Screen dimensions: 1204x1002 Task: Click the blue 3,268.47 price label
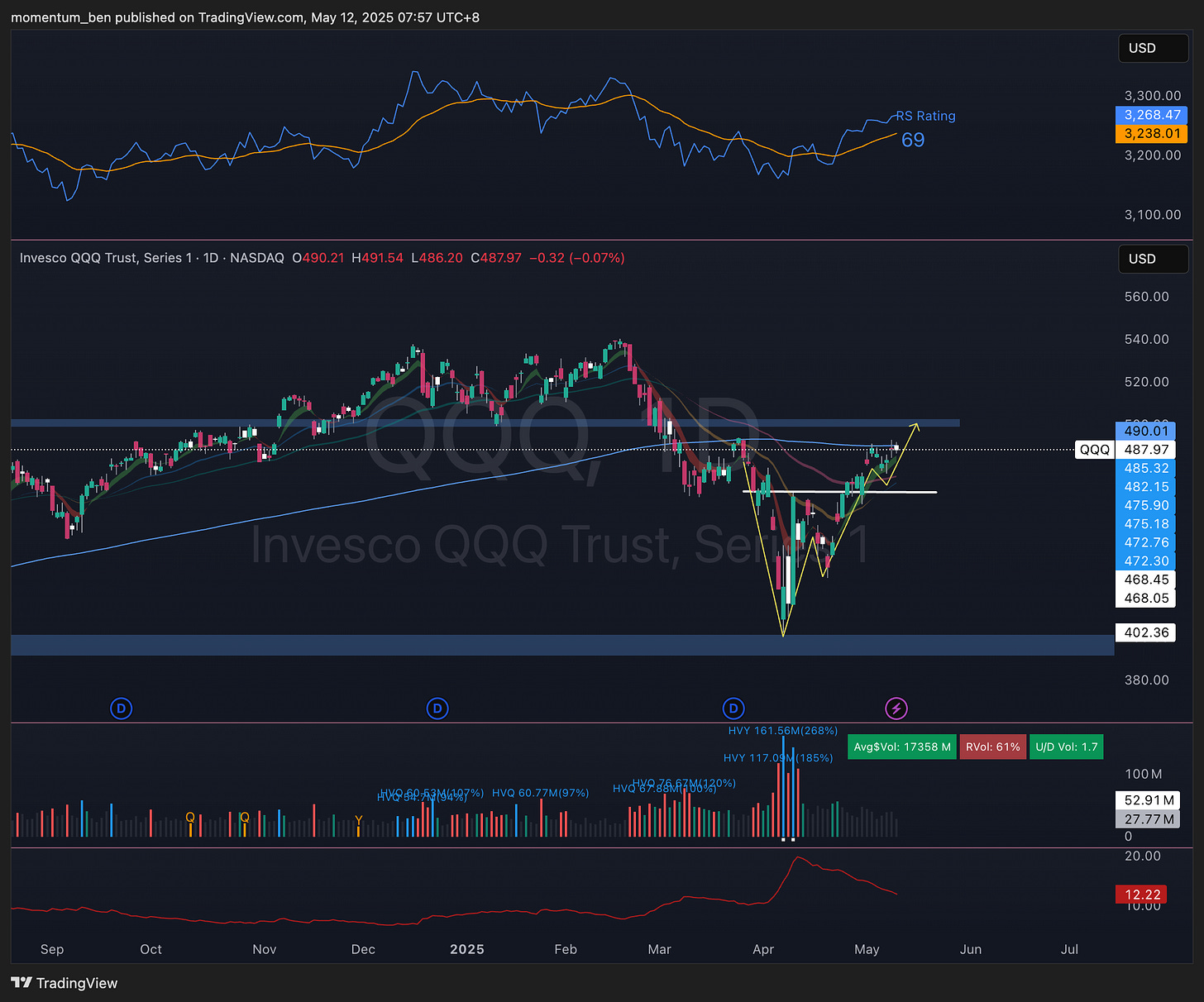[x=1153, y=115]
